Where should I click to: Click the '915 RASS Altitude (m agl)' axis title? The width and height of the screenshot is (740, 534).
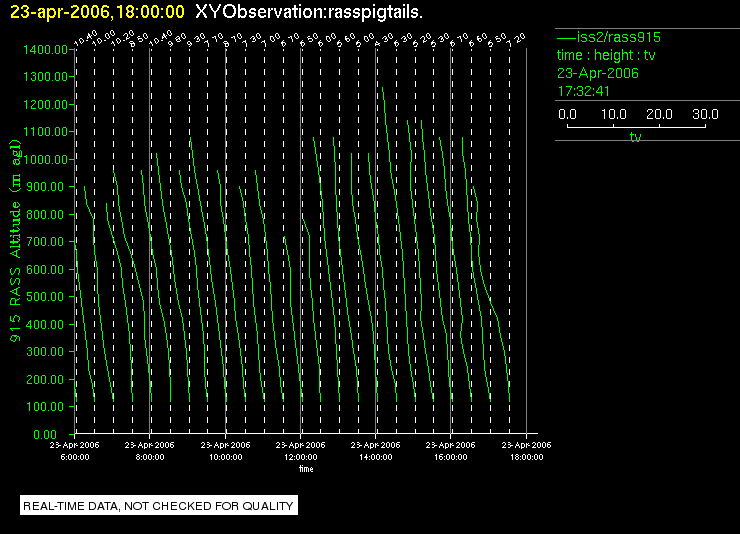coord(16,241)
